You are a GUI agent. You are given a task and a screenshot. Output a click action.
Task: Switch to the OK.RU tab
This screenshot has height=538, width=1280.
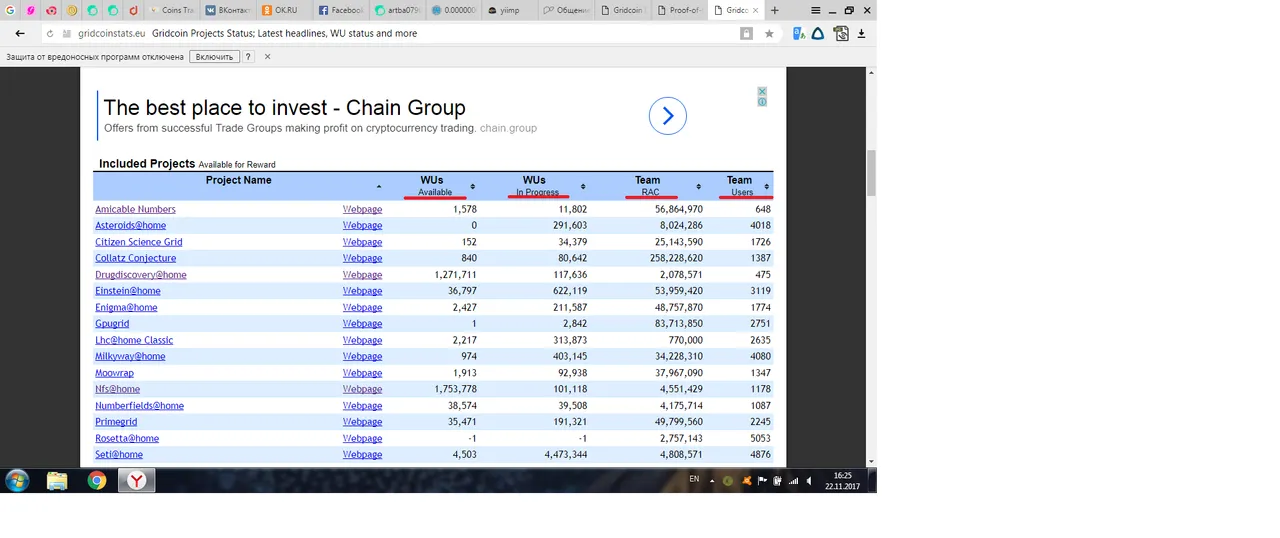click(x=285, y=10)
